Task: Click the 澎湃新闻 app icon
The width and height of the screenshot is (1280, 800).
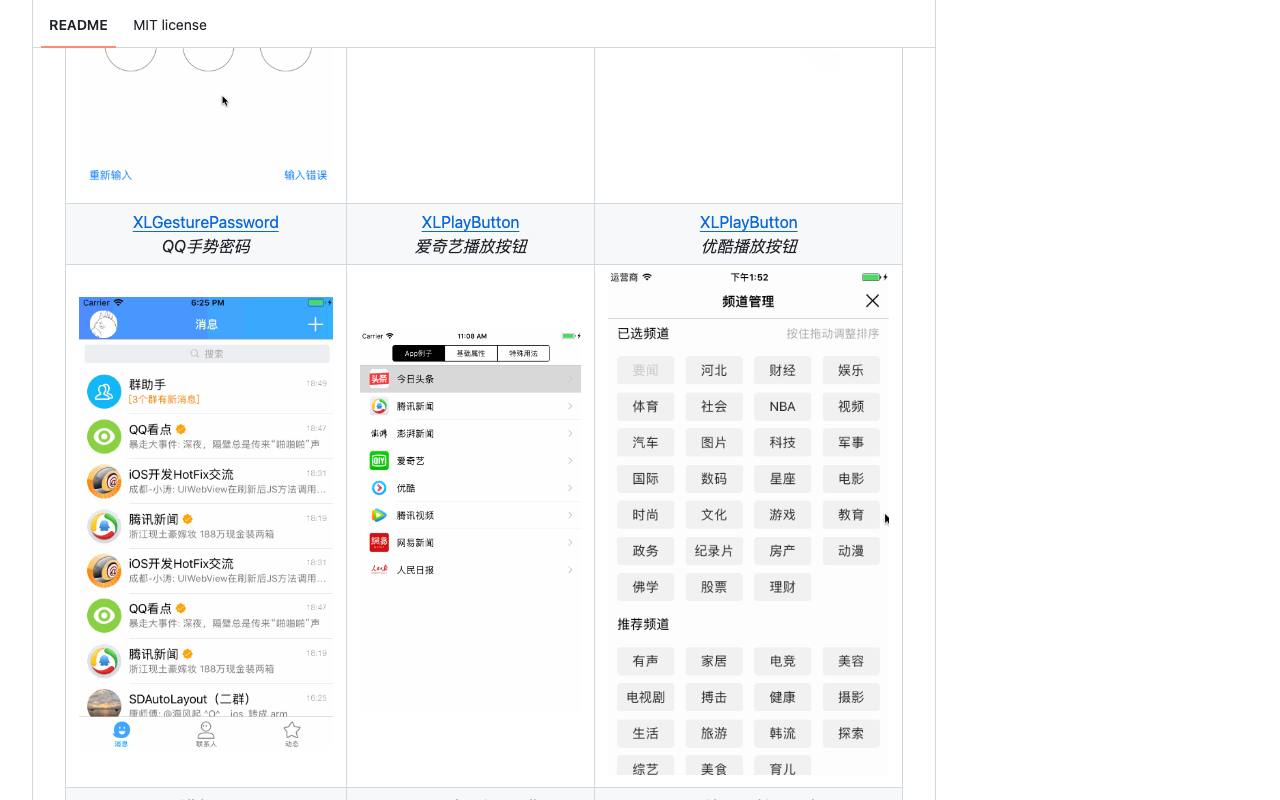Action: pyautogui.click(x=379, y=433)
